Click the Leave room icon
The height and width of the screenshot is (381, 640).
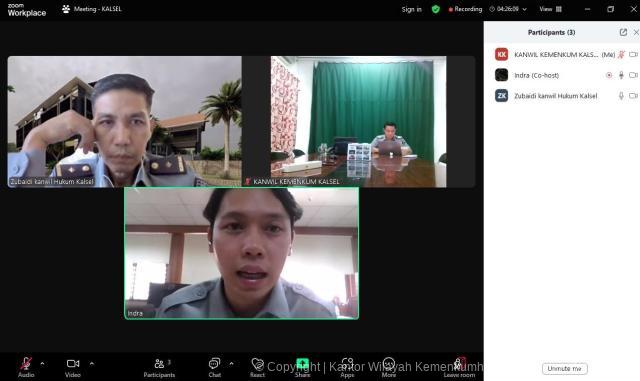(x=460, y=363)
